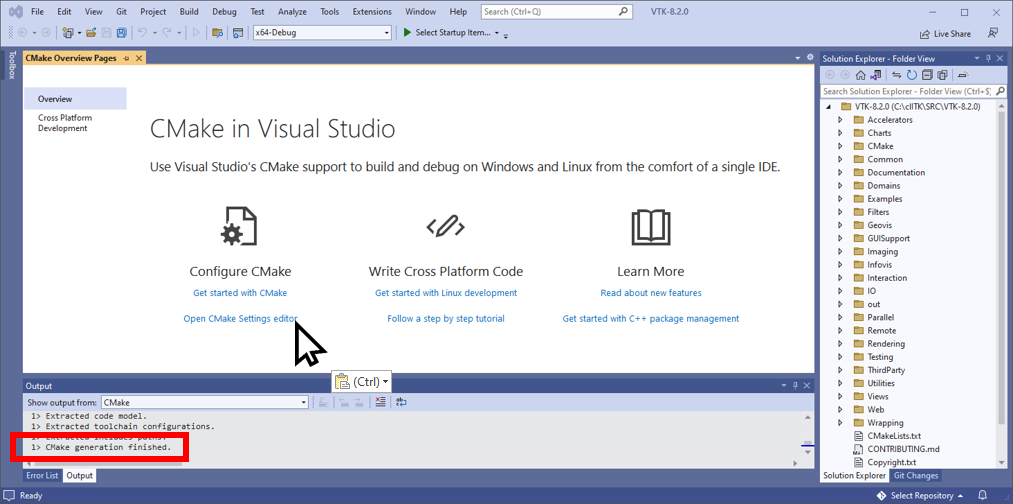Switch between solutions and folder view icon
The image size is (1013, 504).
click(876, 75)
